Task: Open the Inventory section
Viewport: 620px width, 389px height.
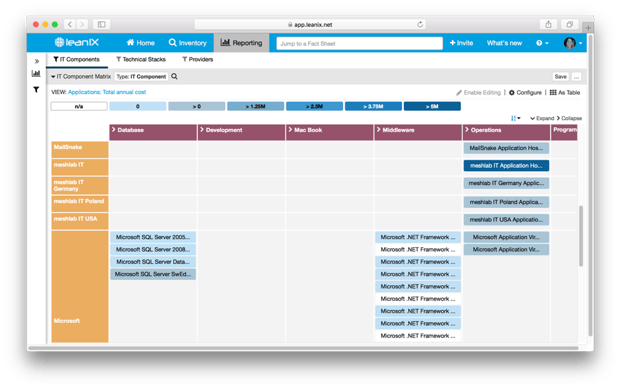Action: coord(187,43)
